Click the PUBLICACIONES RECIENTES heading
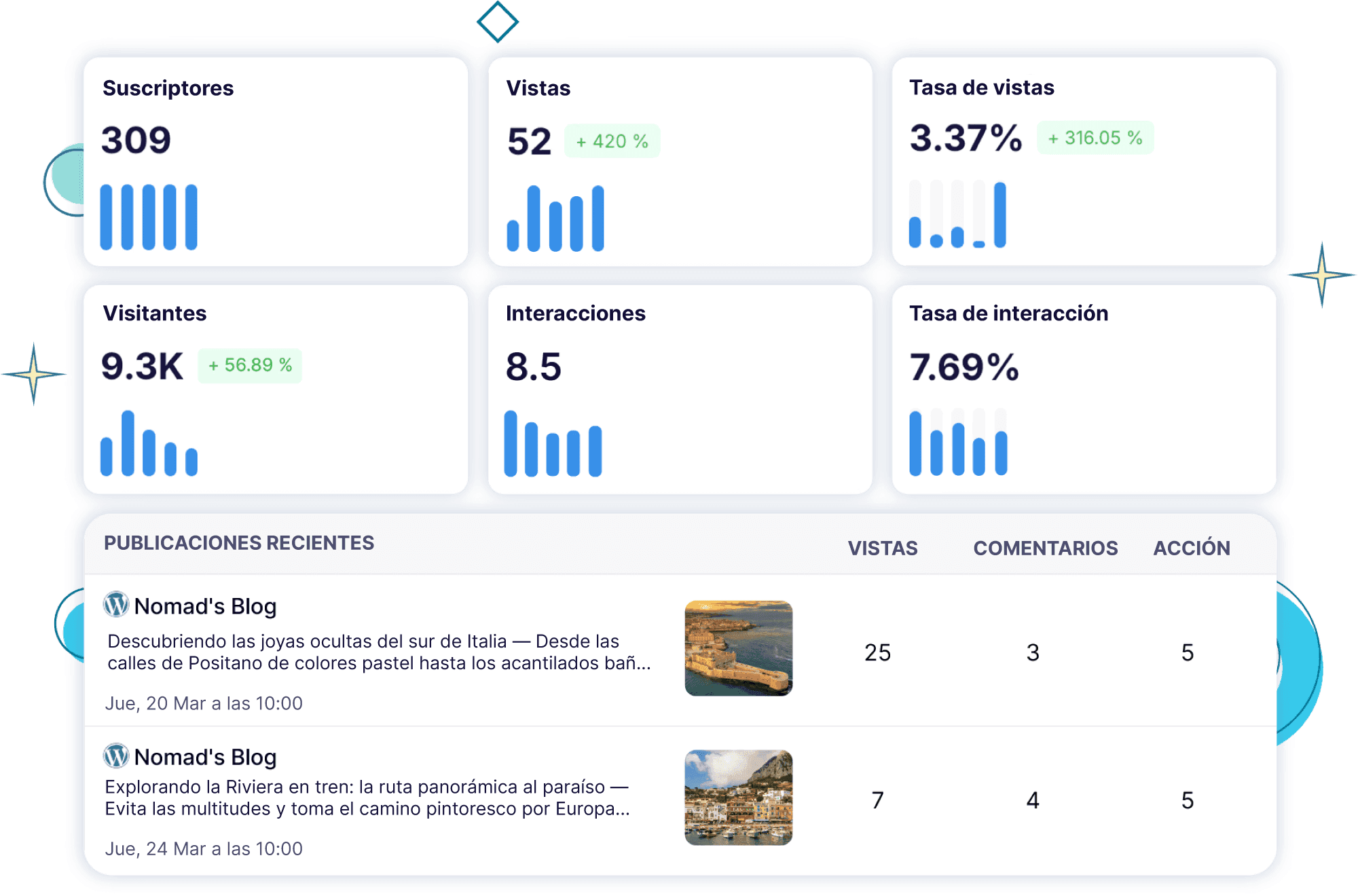Screen dimensions: 1358x896 239,543
